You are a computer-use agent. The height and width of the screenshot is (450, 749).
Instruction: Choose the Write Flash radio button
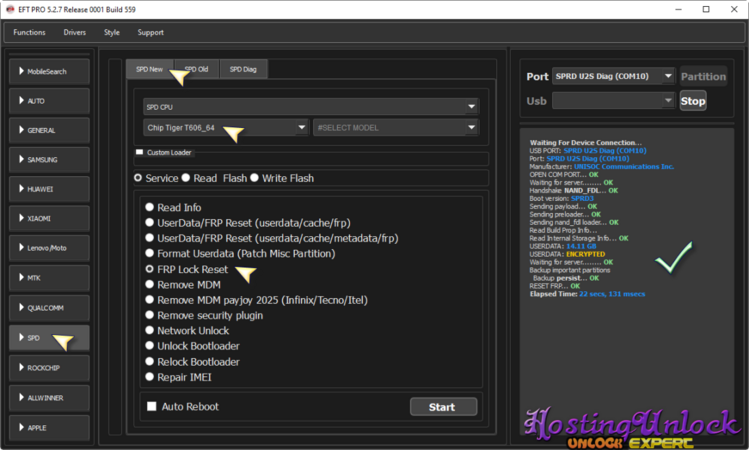(254, 179)
